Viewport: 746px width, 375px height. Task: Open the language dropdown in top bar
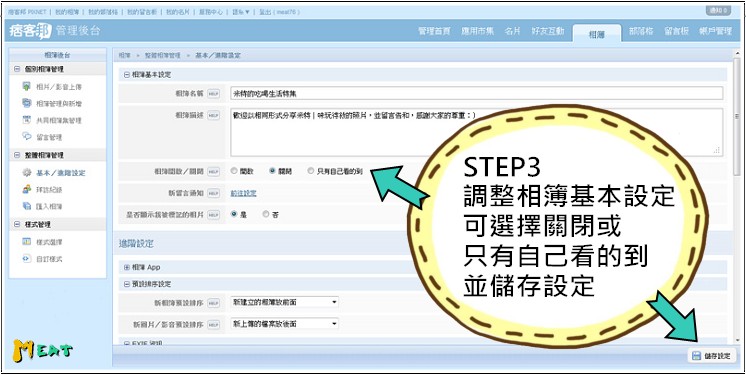point(241,12)
